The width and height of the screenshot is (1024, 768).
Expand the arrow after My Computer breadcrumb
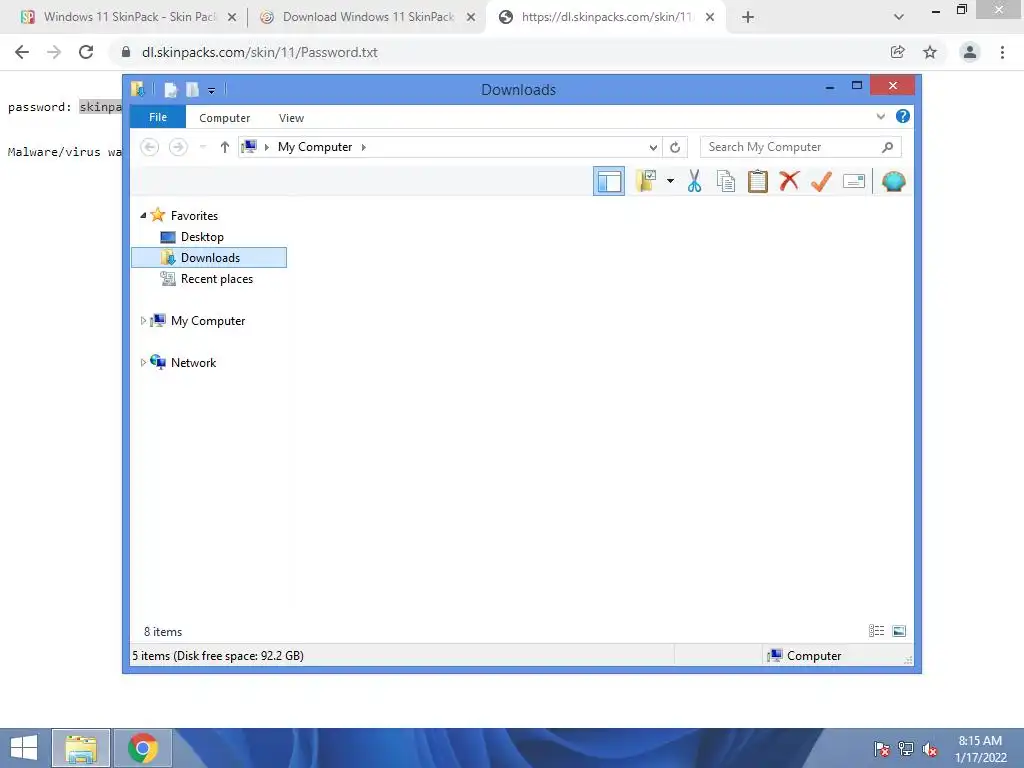coord(364,147)
